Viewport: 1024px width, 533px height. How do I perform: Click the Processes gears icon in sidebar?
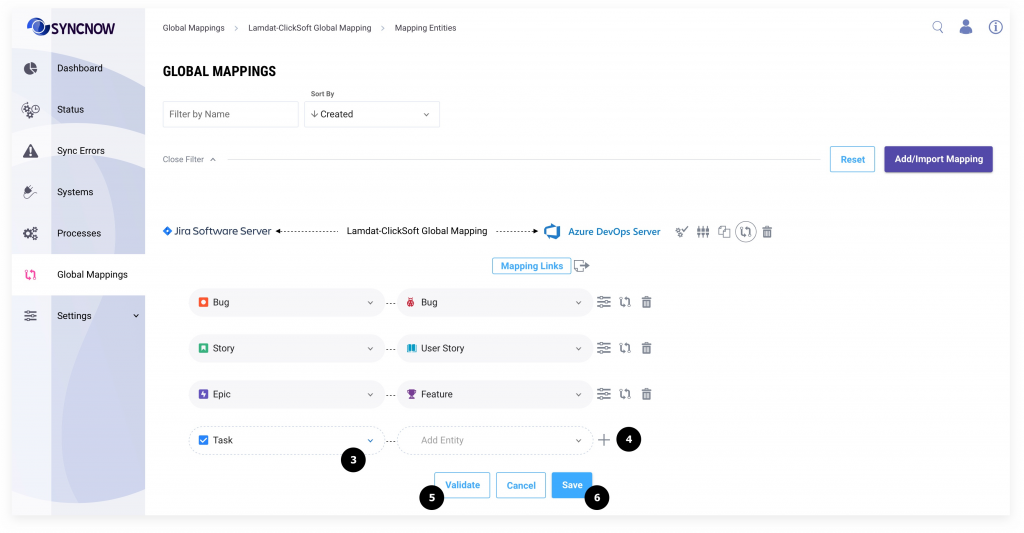[x=31, y=233]
